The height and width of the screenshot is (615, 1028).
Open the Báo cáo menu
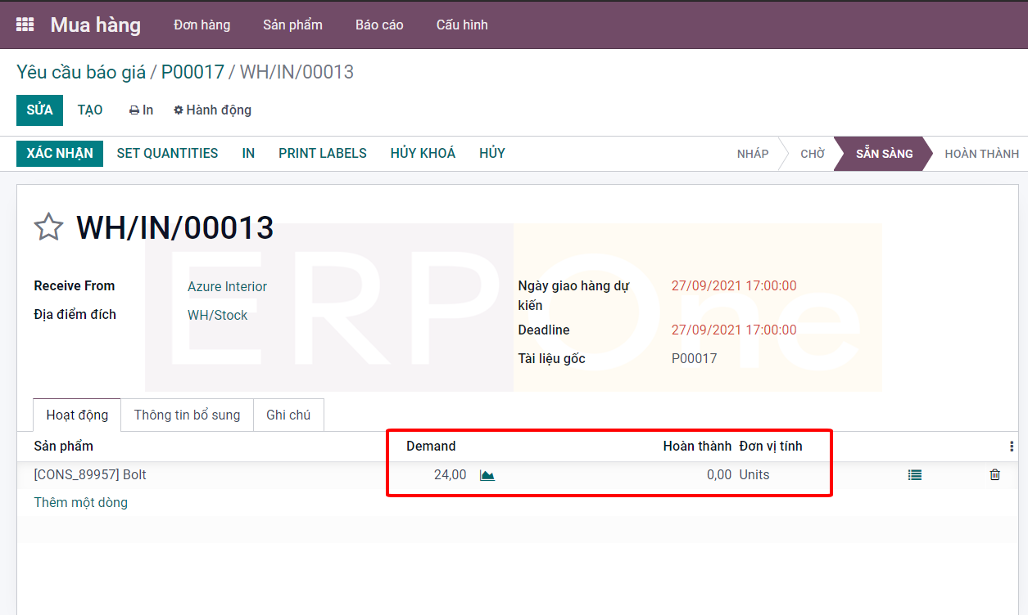tap(379, 25)
